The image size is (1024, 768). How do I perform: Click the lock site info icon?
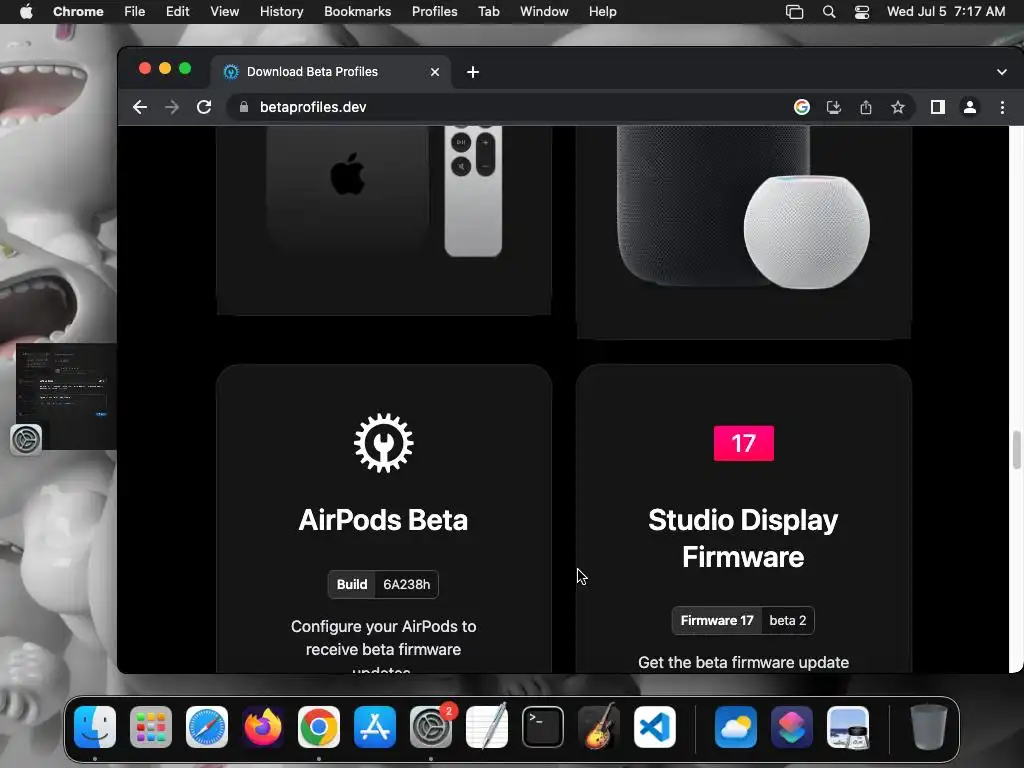[x=244, y=107]
